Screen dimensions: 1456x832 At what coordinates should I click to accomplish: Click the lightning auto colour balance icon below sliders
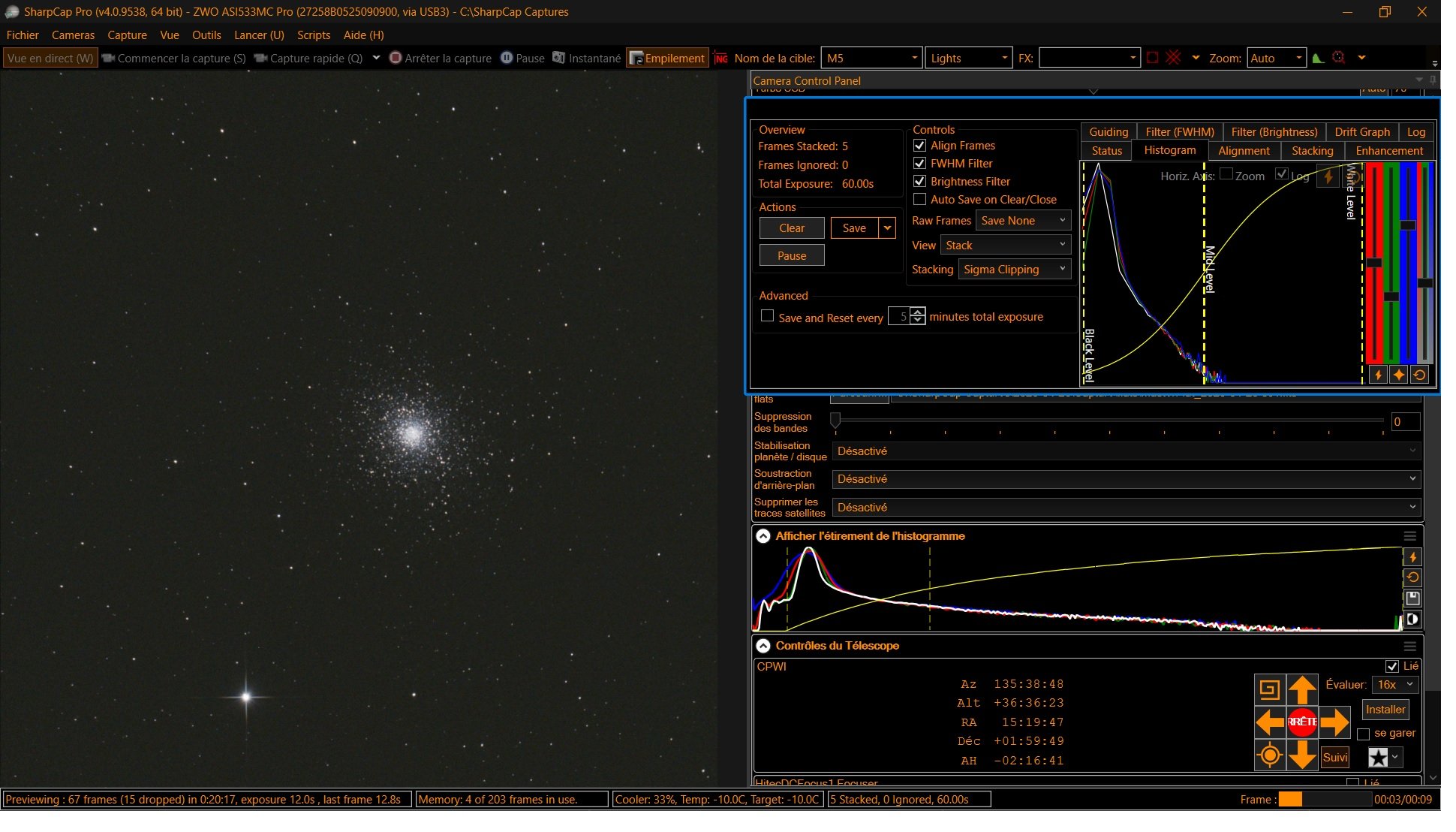pos(1378,375)
